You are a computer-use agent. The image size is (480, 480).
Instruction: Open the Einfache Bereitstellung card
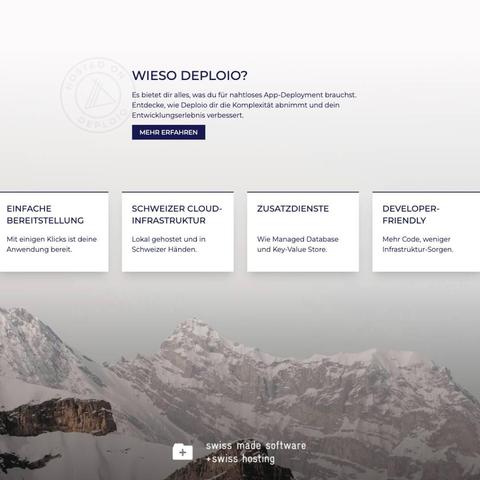coord(54,232)
